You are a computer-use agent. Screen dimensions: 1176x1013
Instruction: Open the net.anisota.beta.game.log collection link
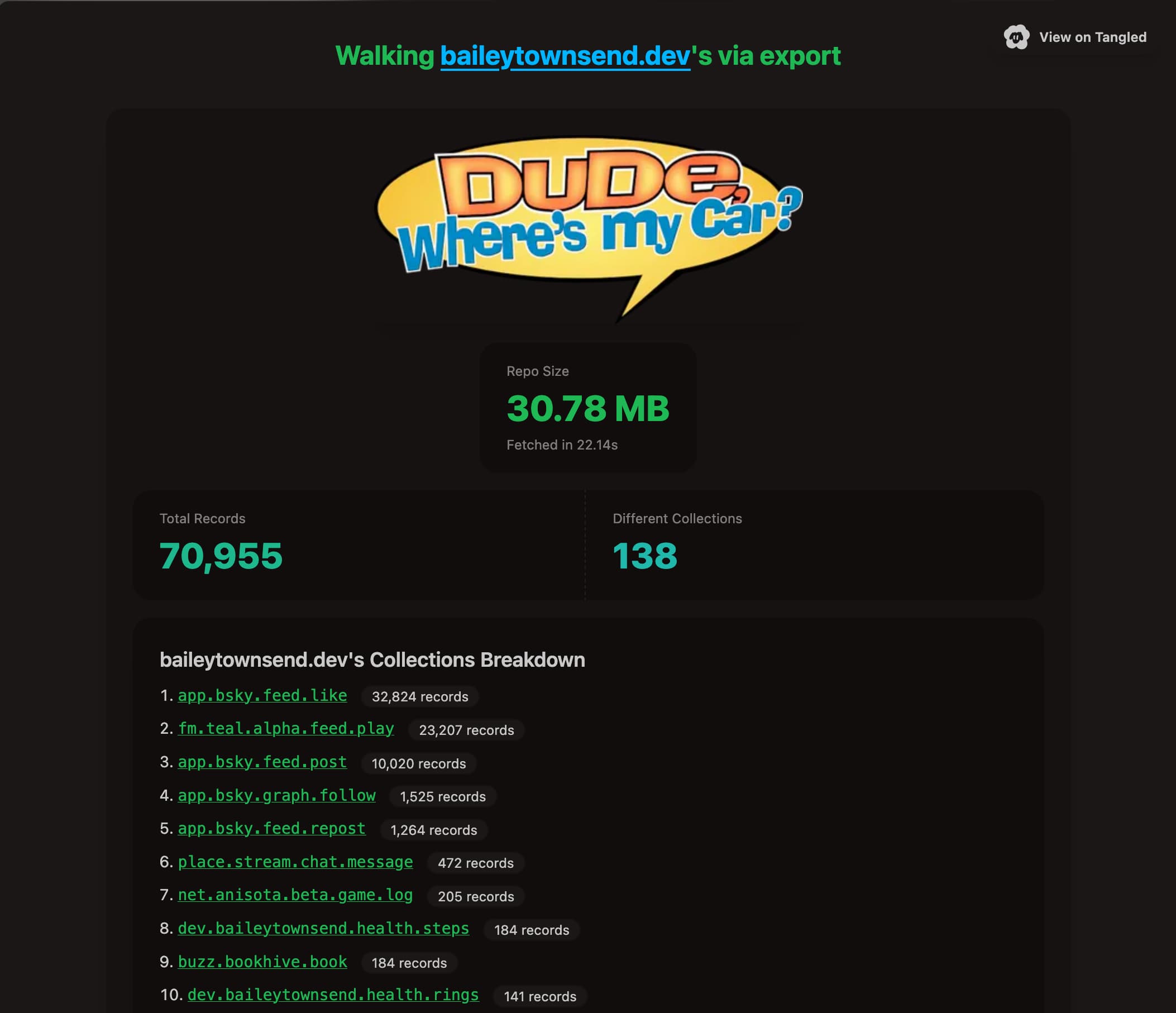[295, 895]
